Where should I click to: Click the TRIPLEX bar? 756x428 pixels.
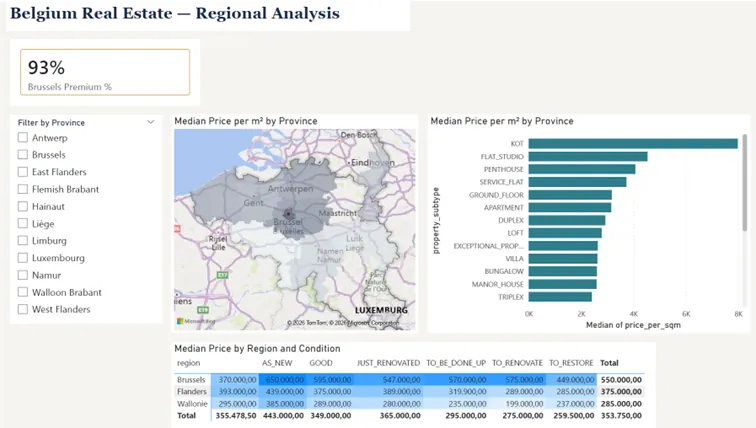click(560, 297)
